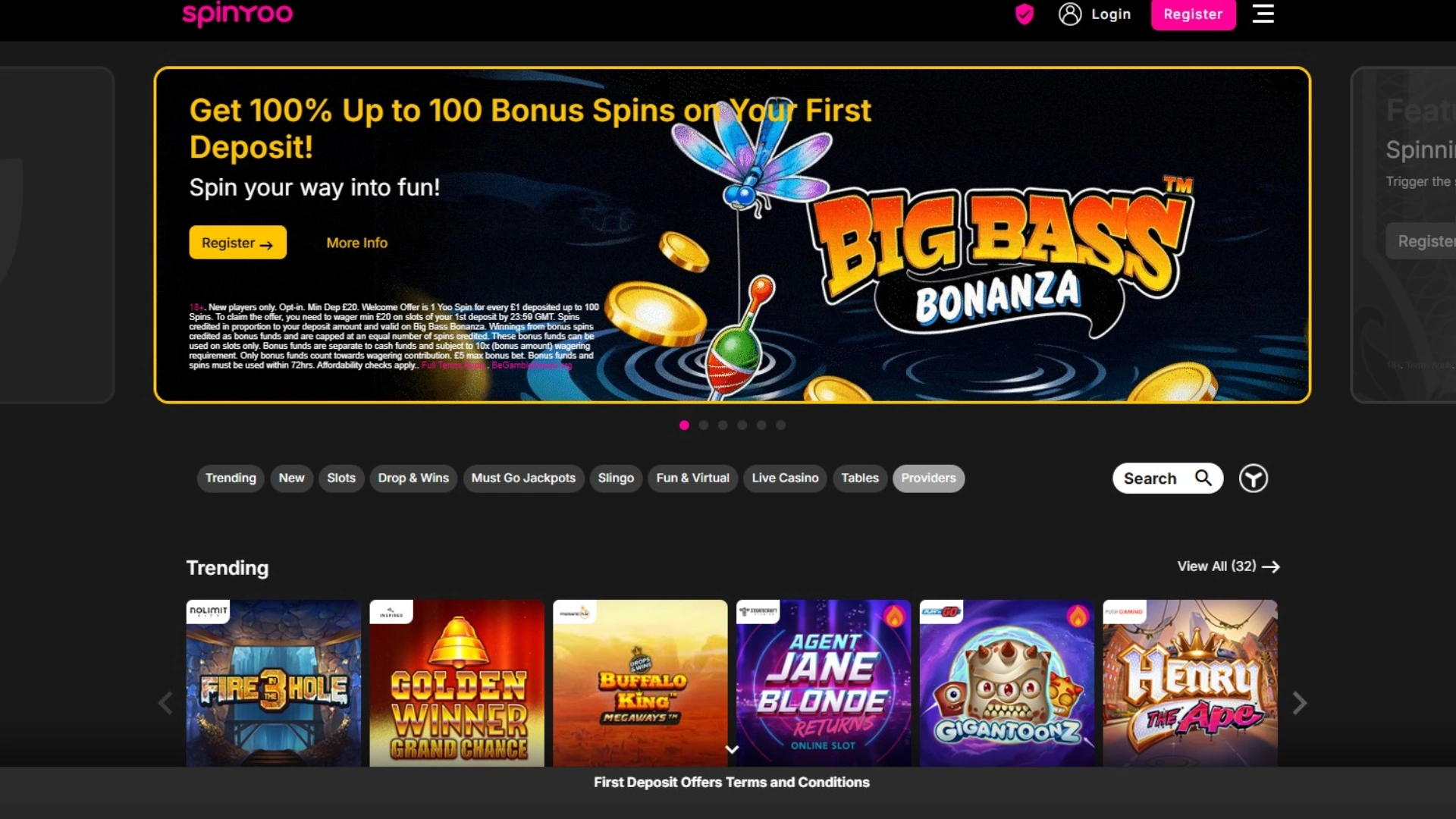Click the arrow beside View All (32)
Viewport: 1456px width, 819px height.
point(1271,566)
